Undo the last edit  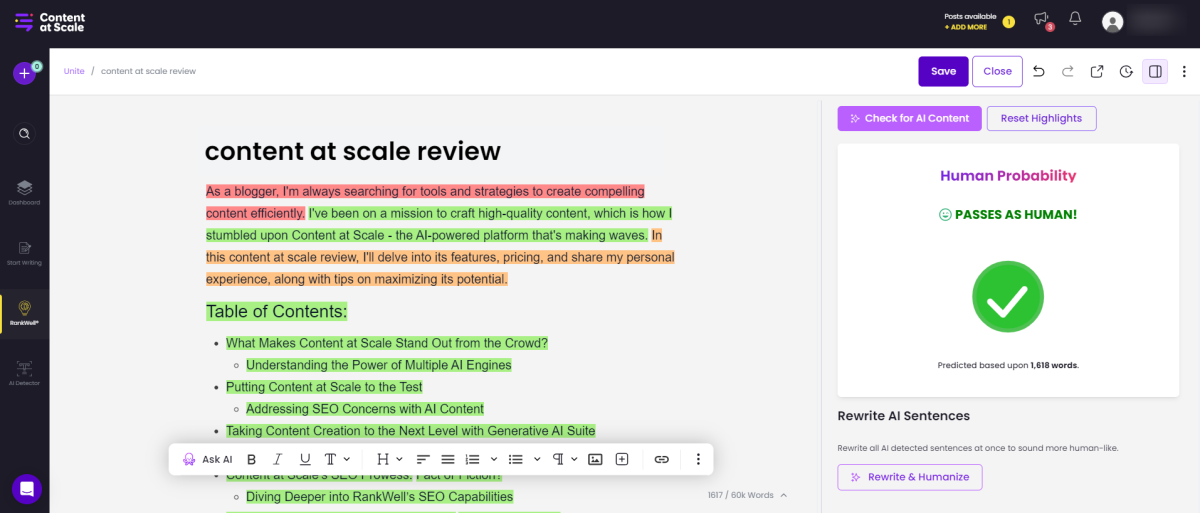(1039, 71)
